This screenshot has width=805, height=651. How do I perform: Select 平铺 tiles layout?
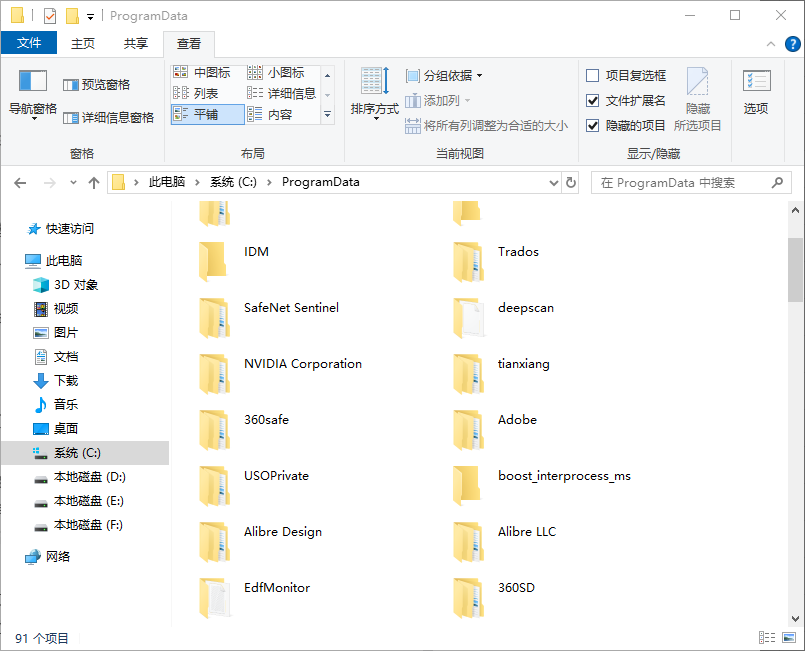[207, 114]
